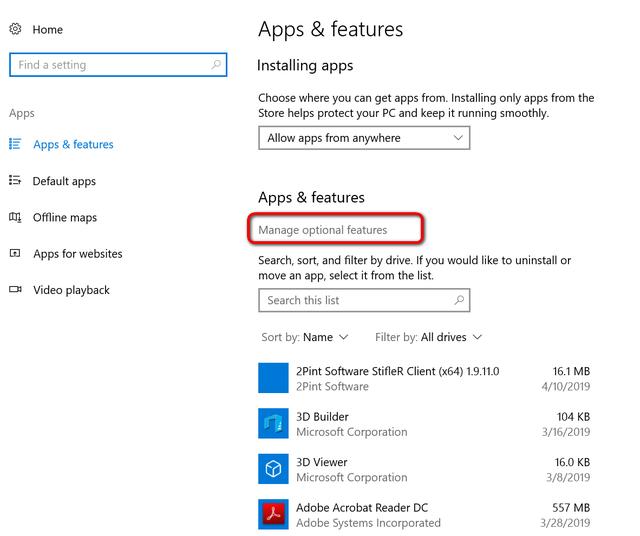Click the Default apps sidebar icon
The height and width of the screenshot is (536, 640).
[15, 180]
